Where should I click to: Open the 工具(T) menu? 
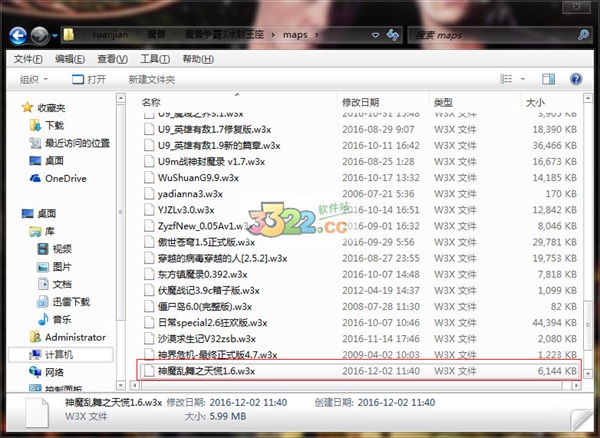click(x=155, y=59)
